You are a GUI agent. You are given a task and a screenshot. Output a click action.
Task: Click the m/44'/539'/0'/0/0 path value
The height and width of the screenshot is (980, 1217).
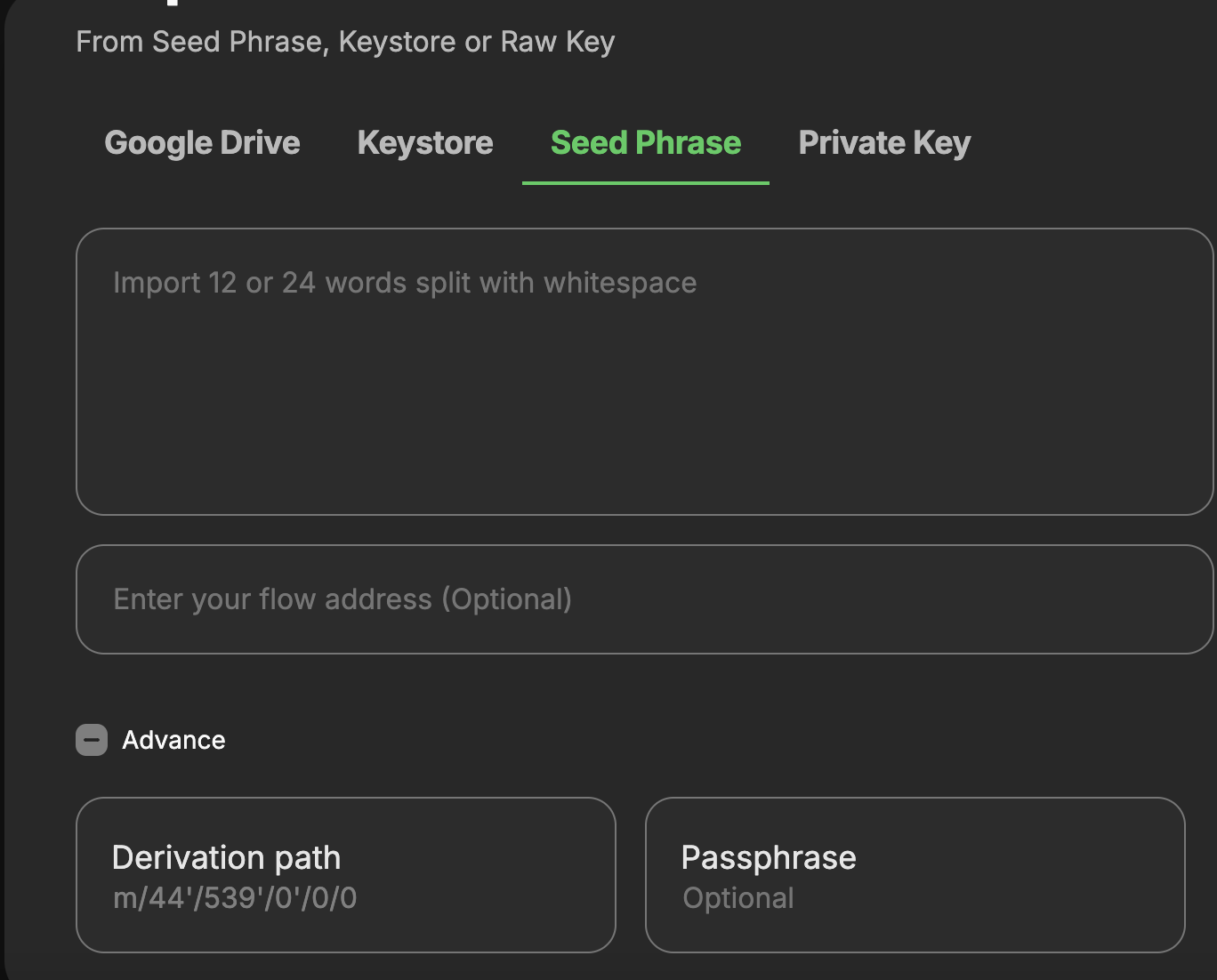pyautogui.click(x=235, y=898)
